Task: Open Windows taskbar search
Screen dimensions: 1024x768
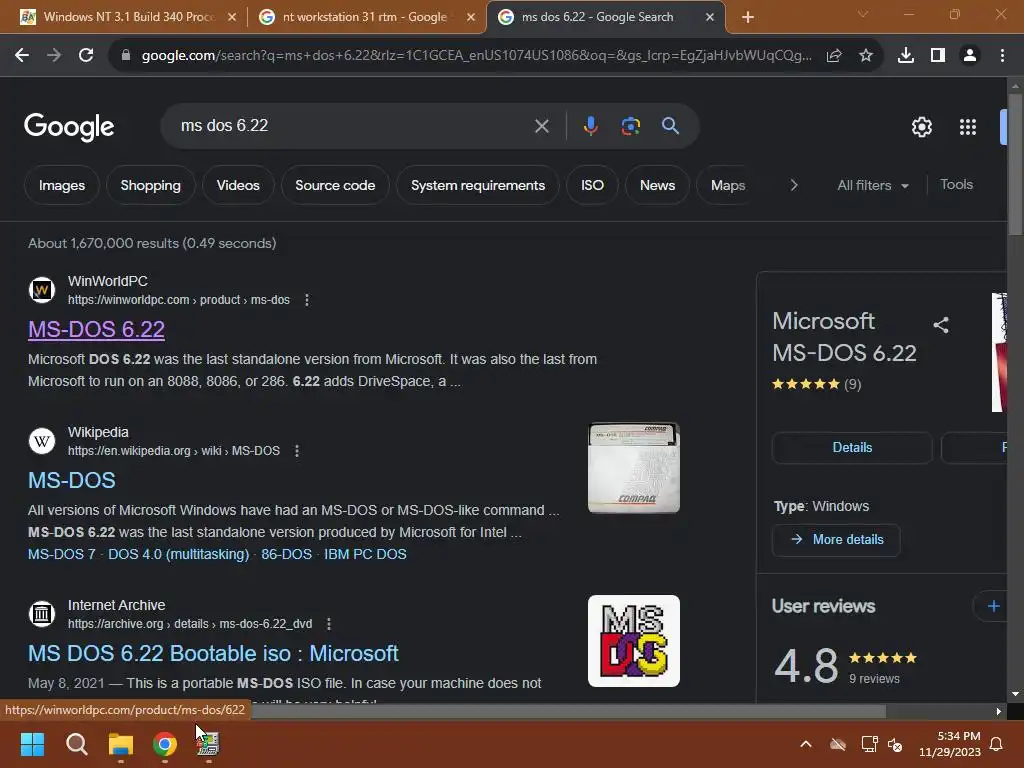Action: click(76, 744)
